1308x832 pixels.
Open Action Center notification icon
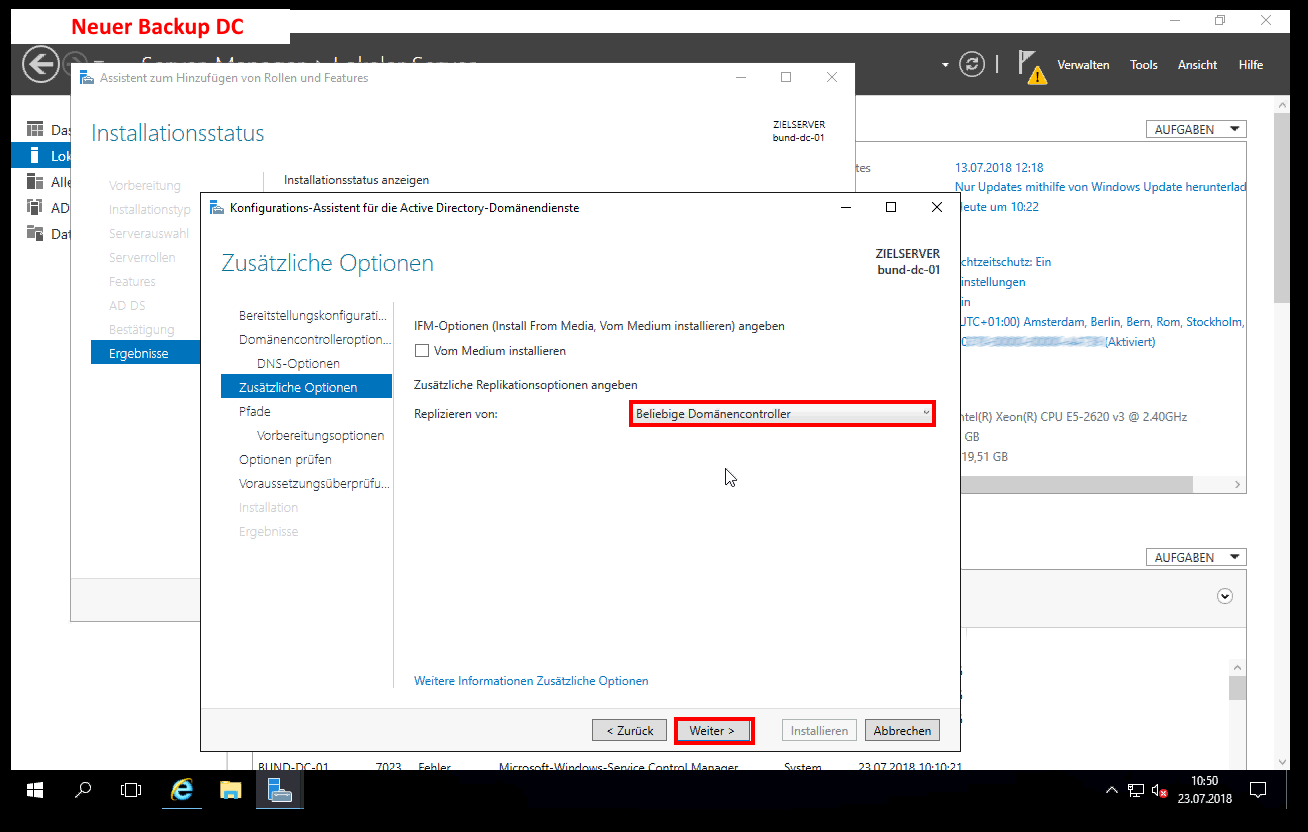click(1259, 790)
